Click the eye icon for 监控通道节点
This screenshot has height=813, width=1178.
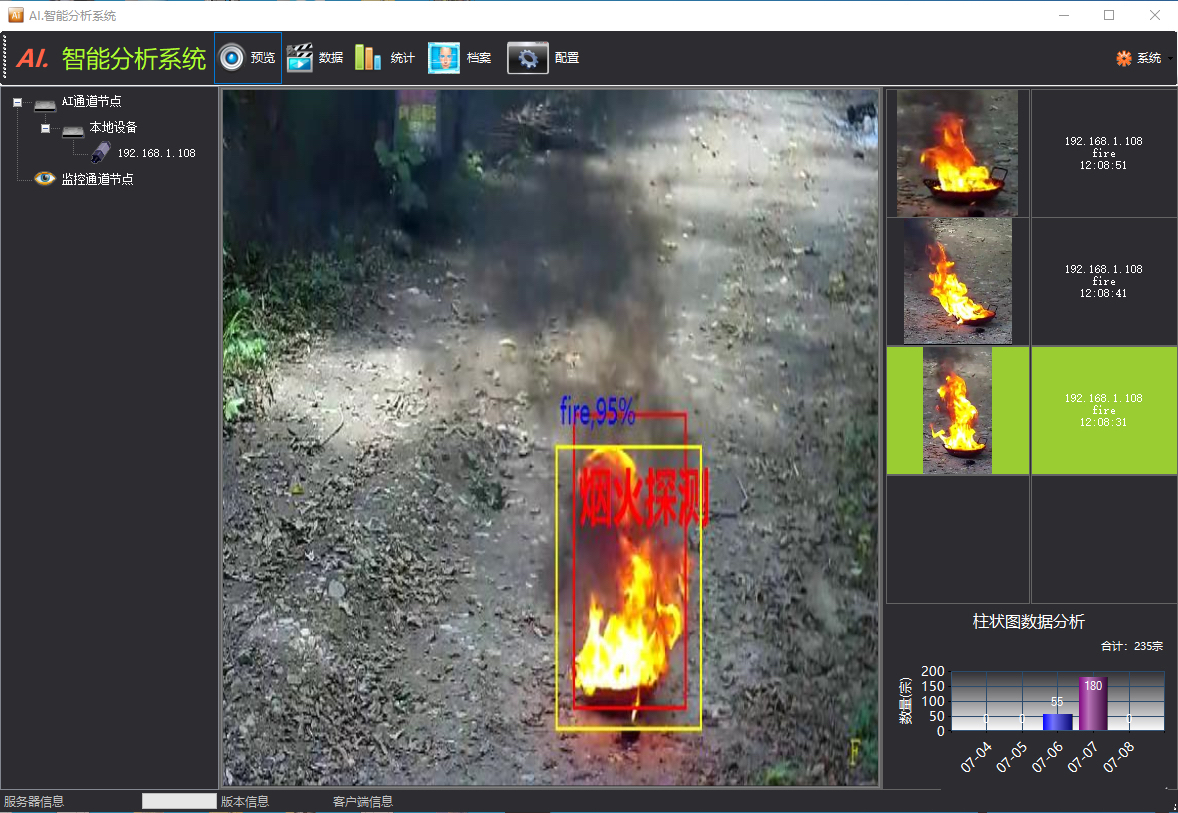(x=44, y=178)
